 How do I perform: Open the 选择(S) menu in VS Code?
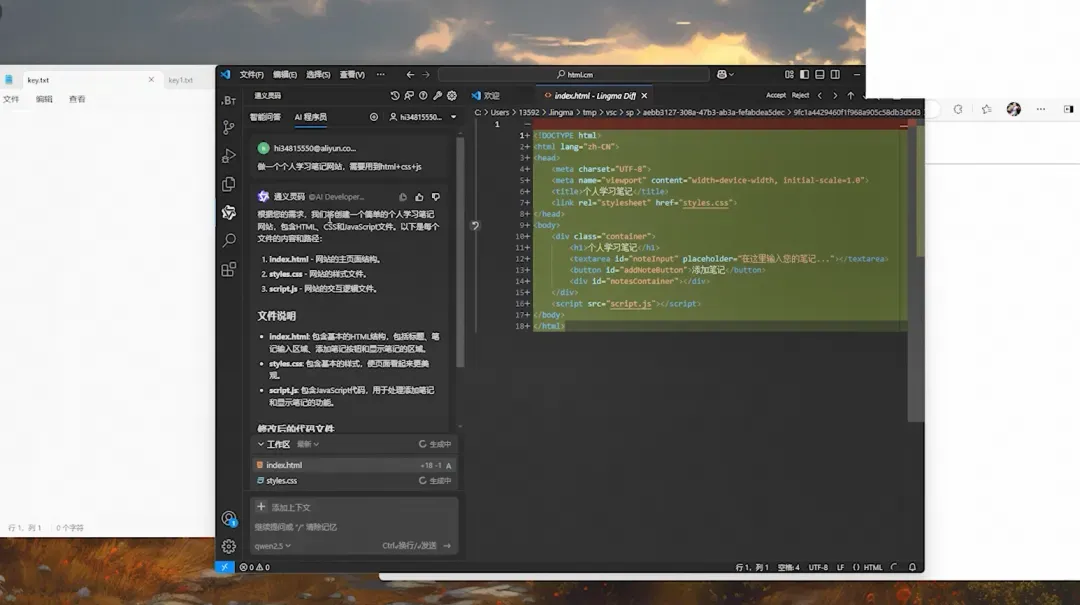(318, 74)
